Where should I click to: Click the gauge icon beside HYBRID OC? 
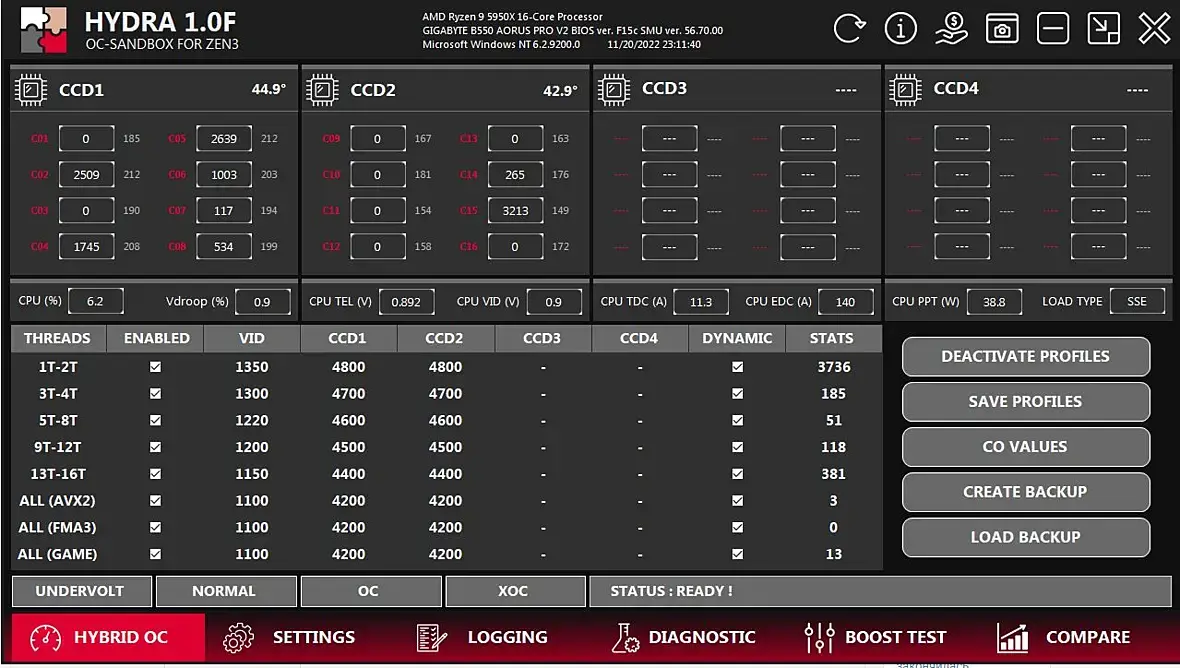click(46, 639)
